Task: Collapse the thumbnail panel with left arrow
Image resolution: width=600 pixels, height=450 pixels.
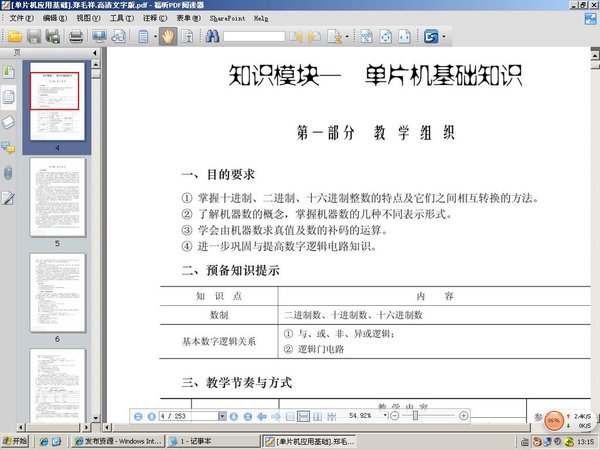Action: point(95,53)
